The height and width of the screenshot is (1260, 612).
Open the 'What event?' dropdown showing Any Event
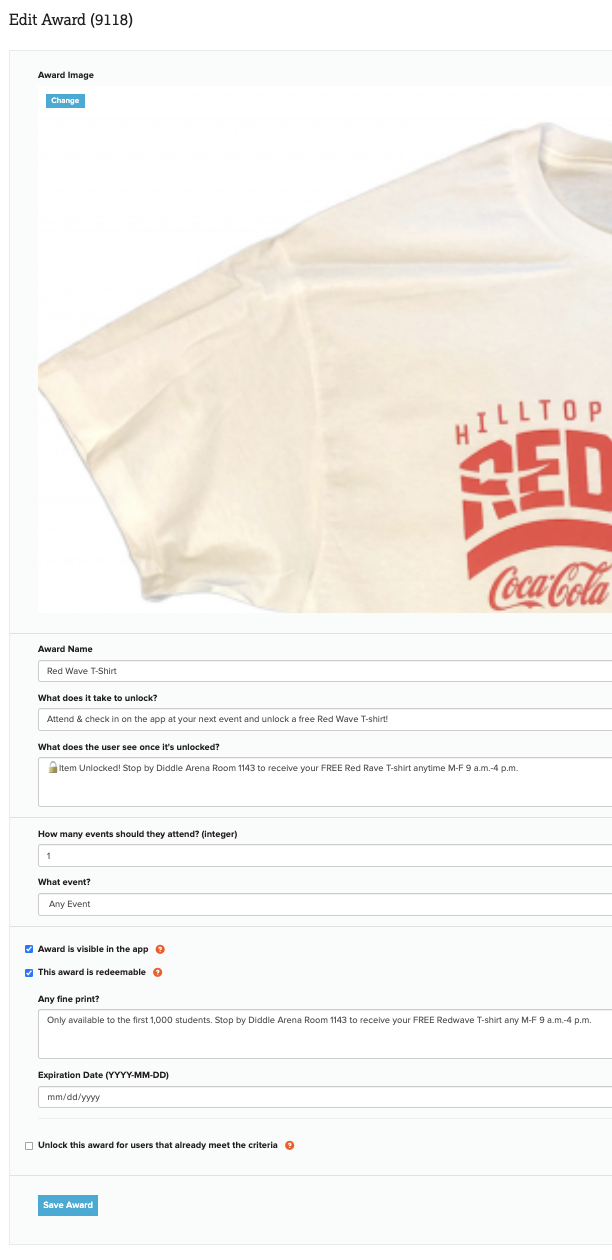pos(325,904)
